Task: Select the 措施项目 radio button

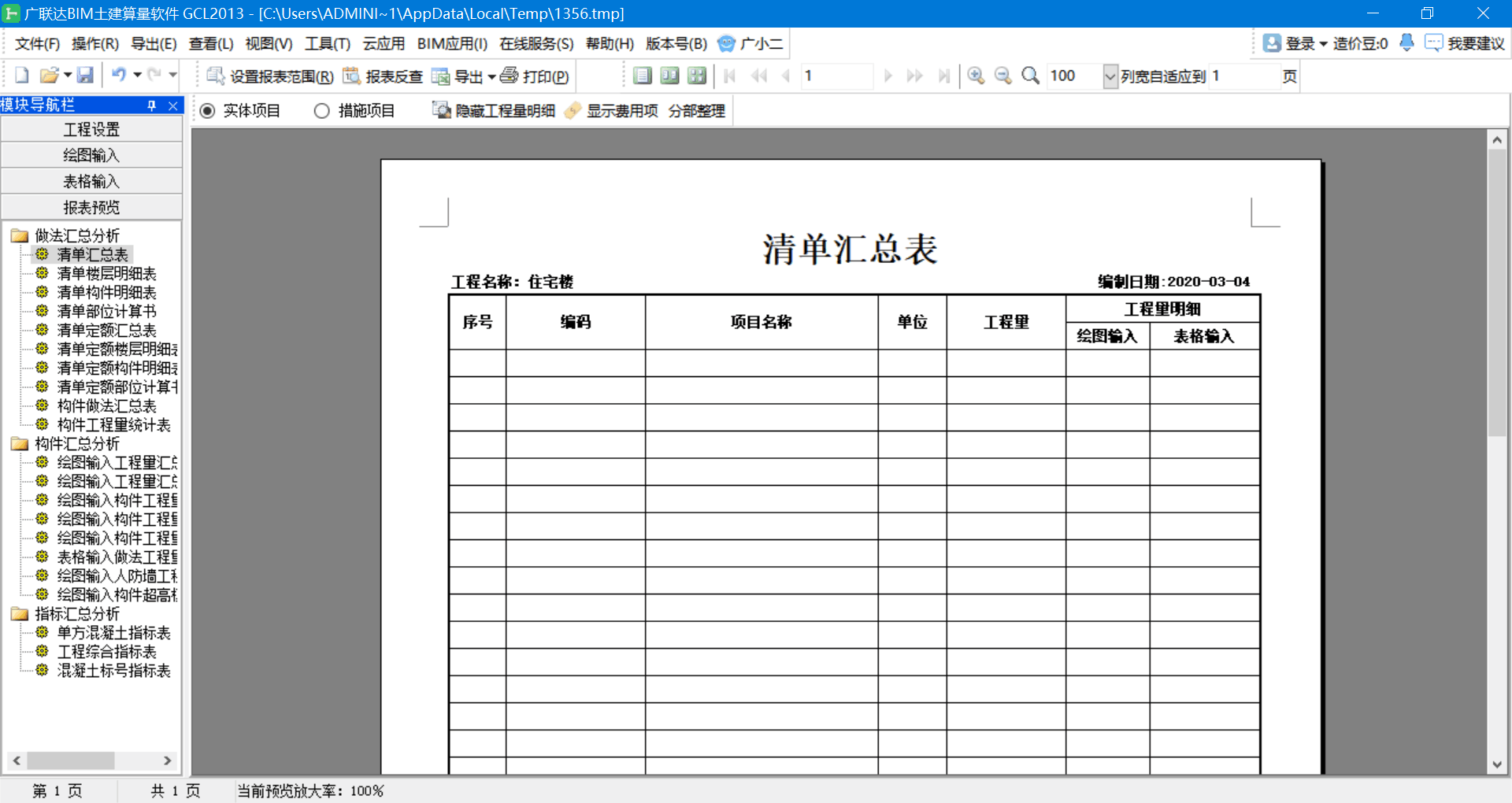Action: pyautogui.click(x=321, y=111)
